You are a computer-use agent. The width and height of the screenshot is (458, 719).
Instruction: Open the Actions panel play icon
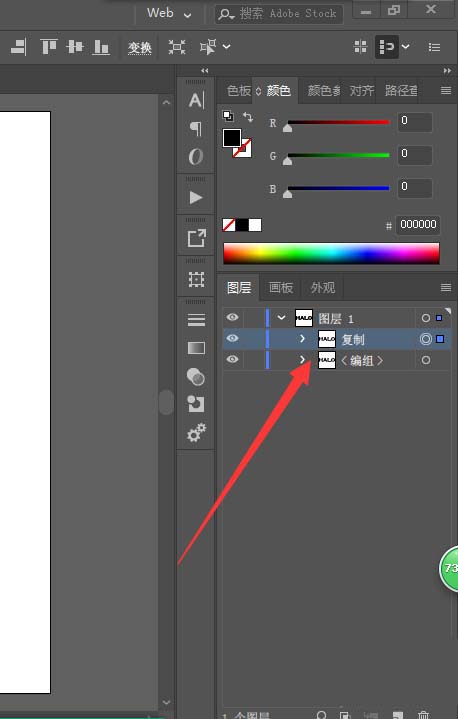coord(196,197)
